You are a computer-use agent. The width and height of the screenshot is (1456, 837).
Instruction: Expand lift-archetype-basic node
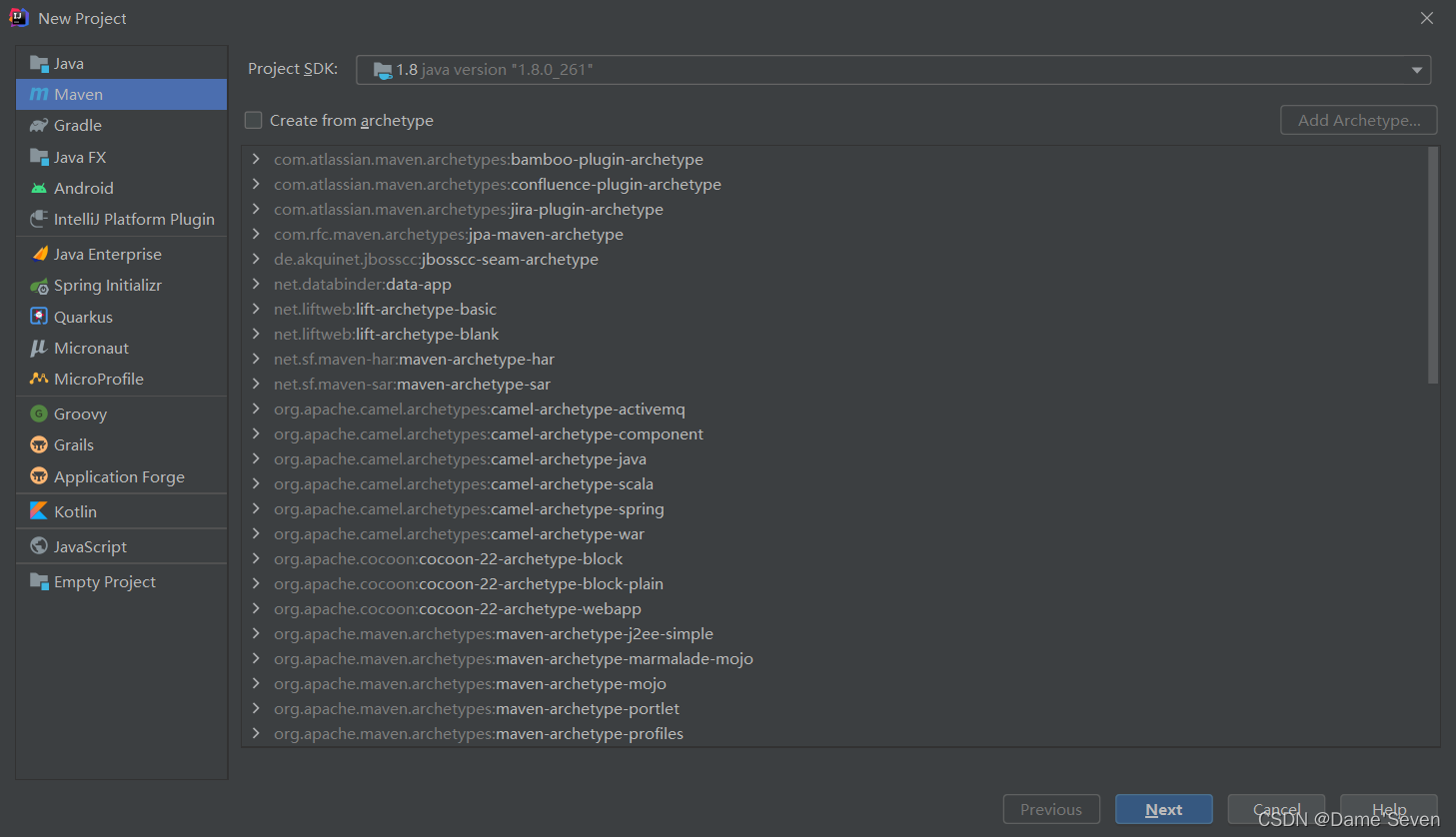[x=256, y=309]
